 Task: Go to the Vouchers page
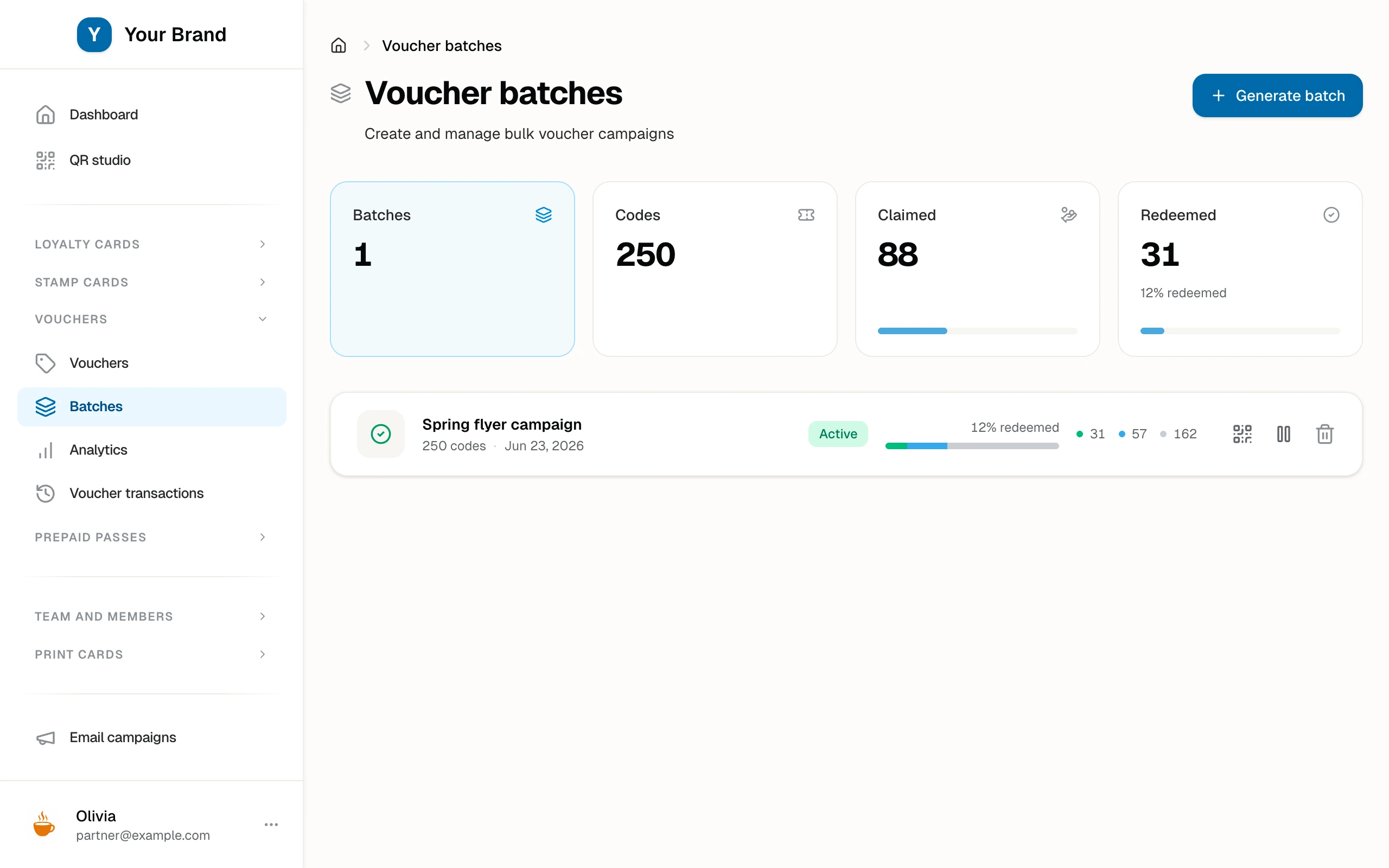pyautogui.click(x=151, y=363)
